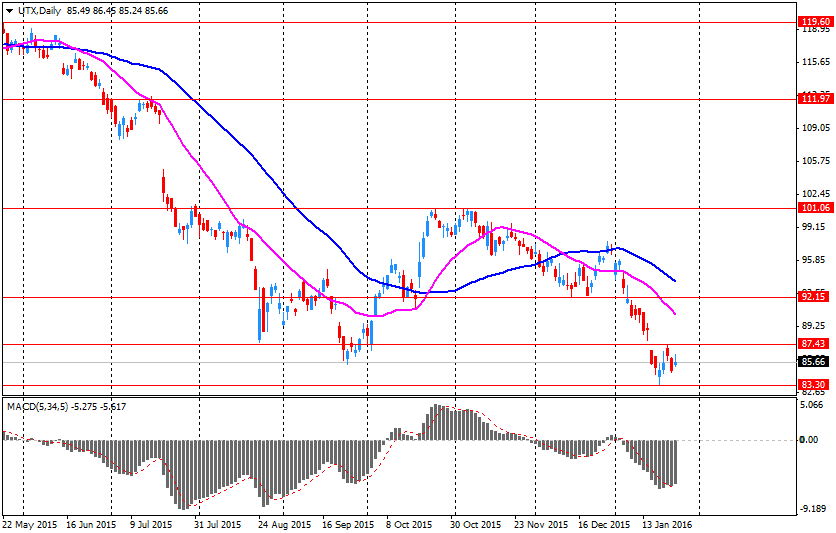Click the 109.05 price axis value

pyautogui.click(x=816, y=128)
